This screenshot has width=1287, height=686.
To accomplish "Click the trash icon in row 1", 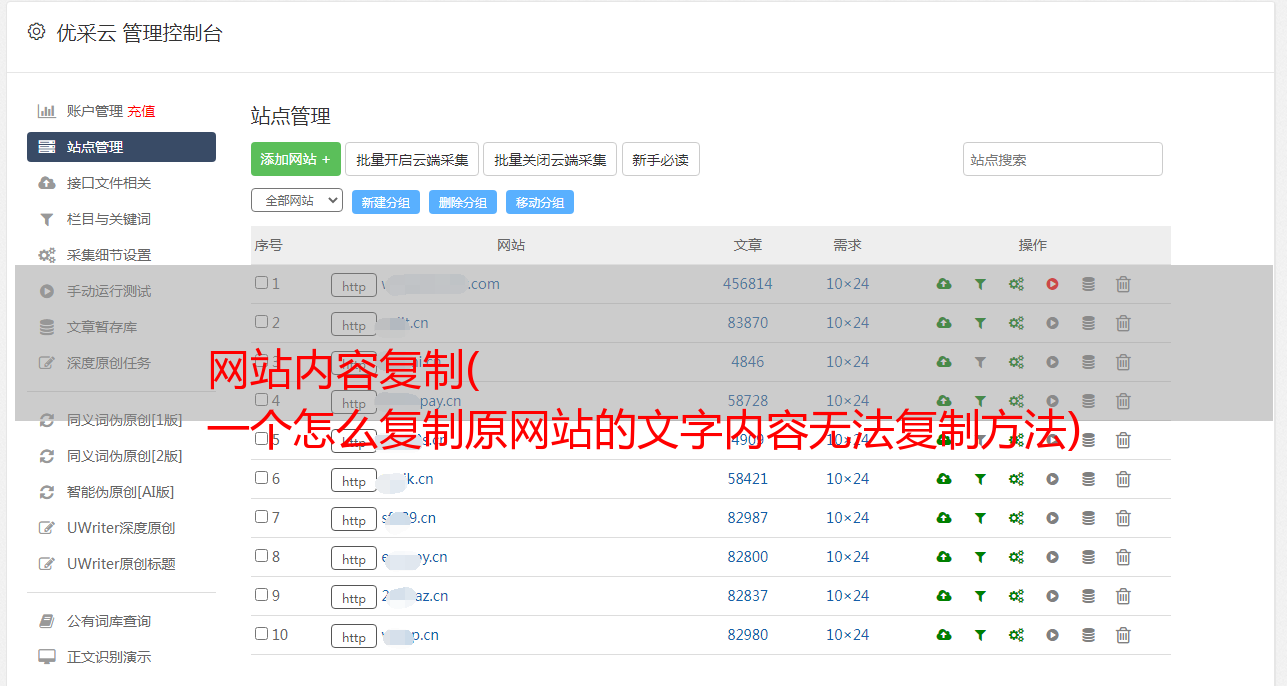I will tap(1123, 284).
